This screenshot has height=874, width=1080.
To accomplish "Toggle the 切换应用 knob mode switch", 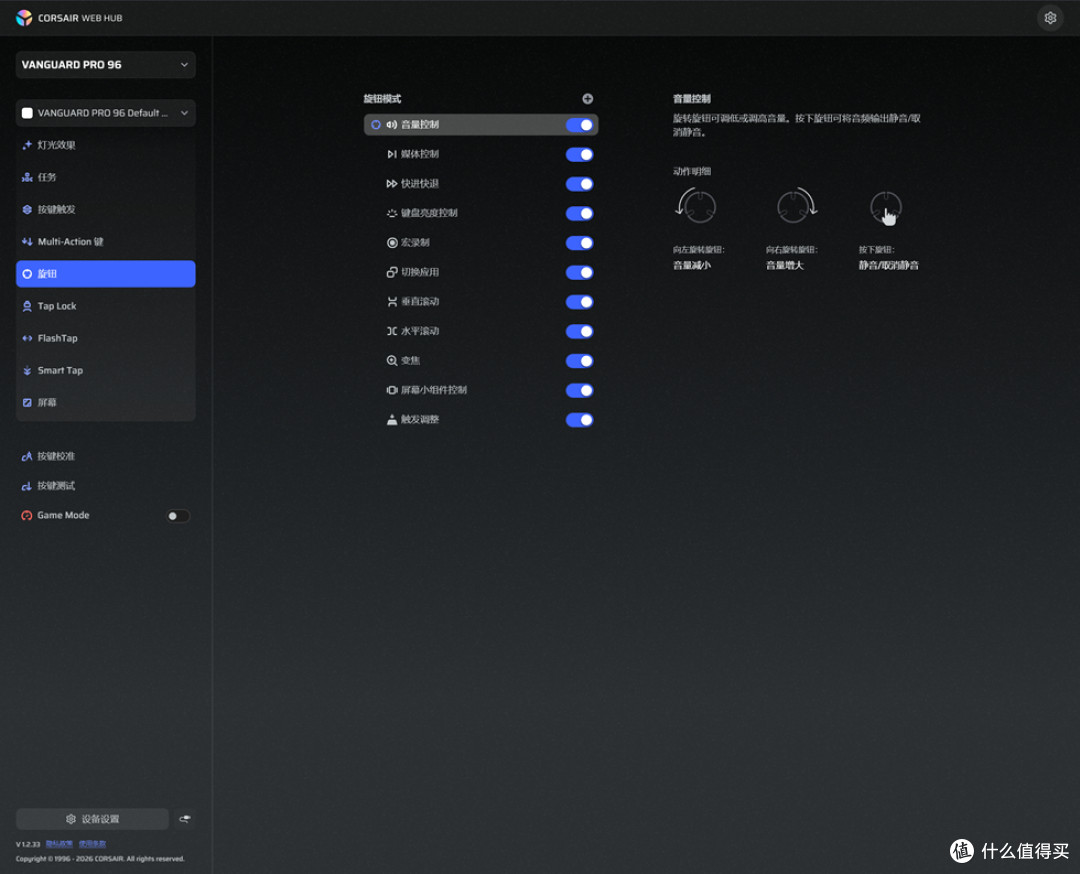I will (579, 273).
